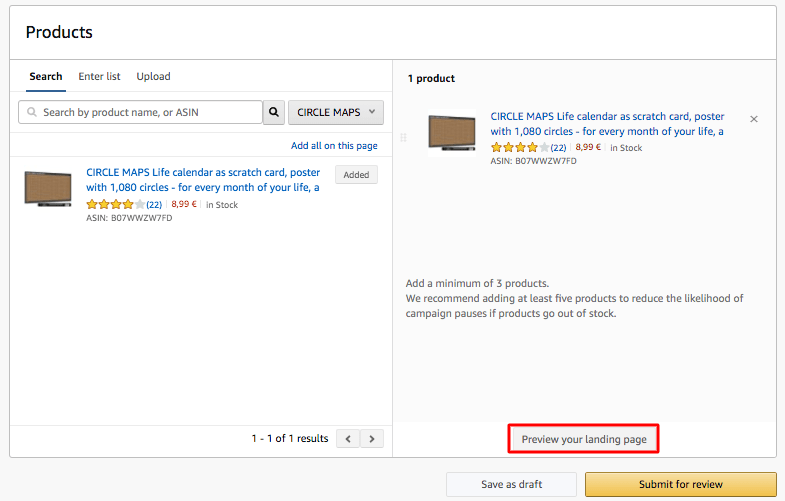The width and height of the screenshot is (785, 501).
Task: Click the 1 product heading
Action: click(431, 78)
